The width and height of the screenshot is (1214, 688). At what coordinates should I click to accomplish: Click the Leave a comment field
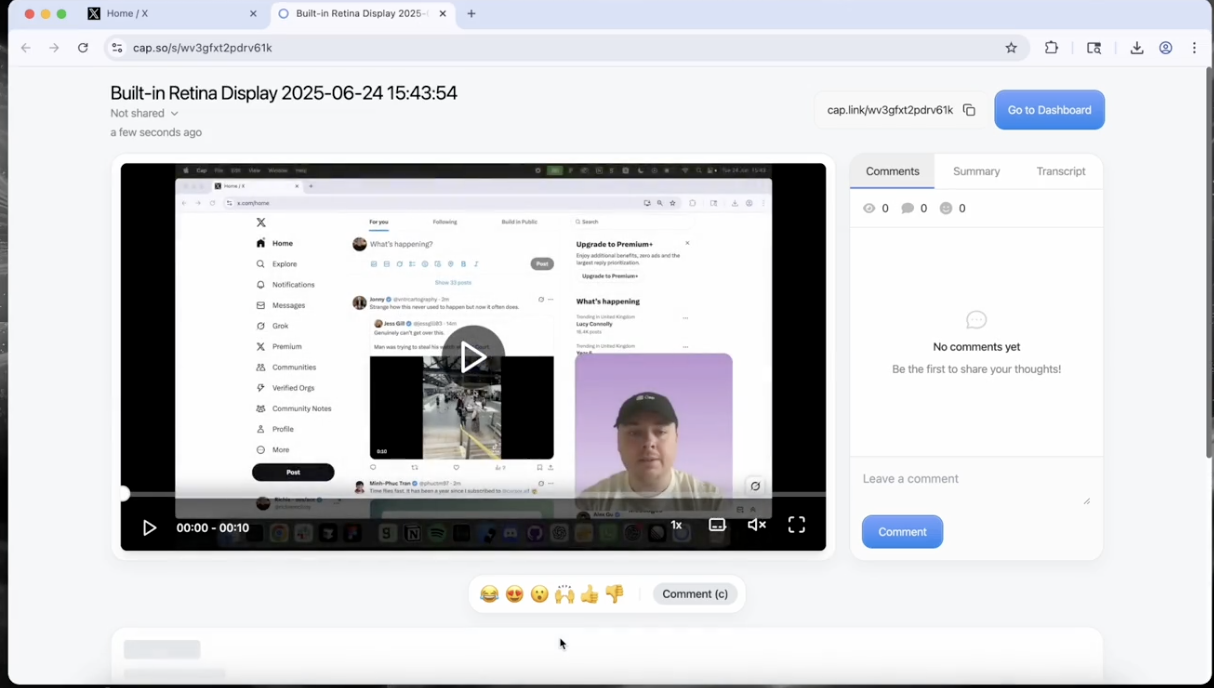click(x=976, y=486)
